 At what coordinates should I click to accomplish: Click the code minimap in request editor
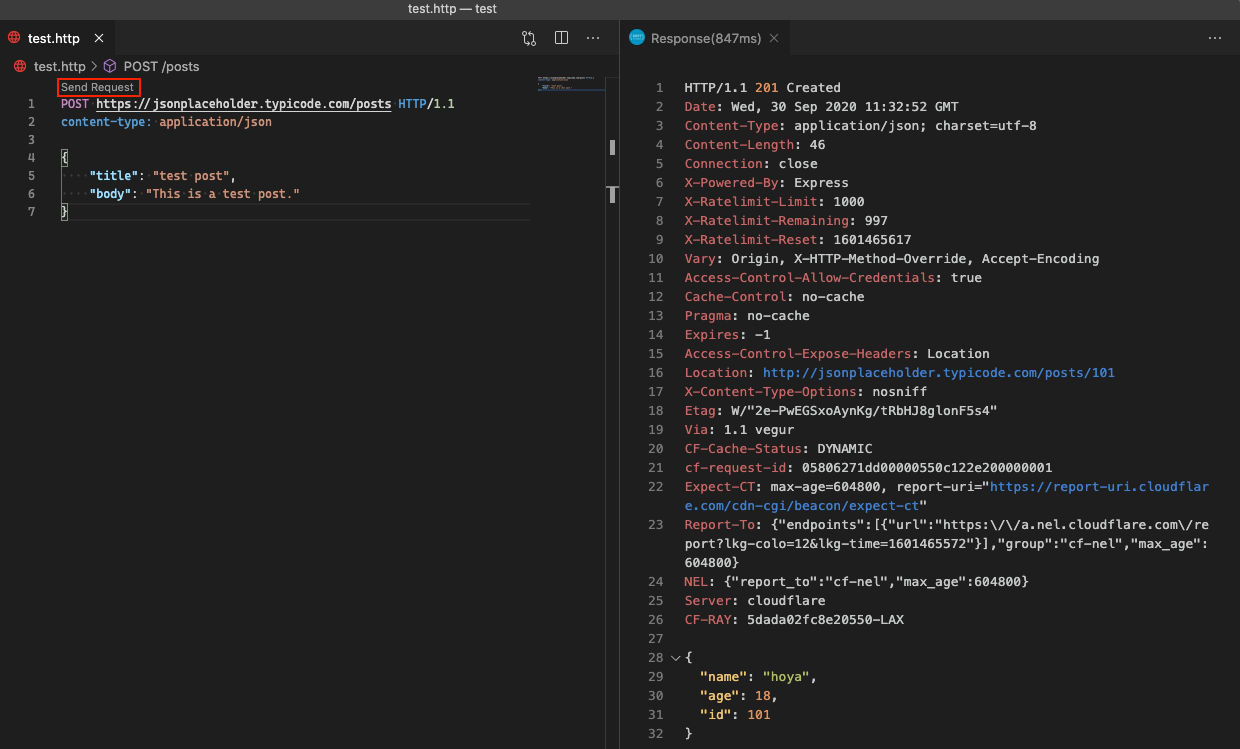(x=570, y=84)
